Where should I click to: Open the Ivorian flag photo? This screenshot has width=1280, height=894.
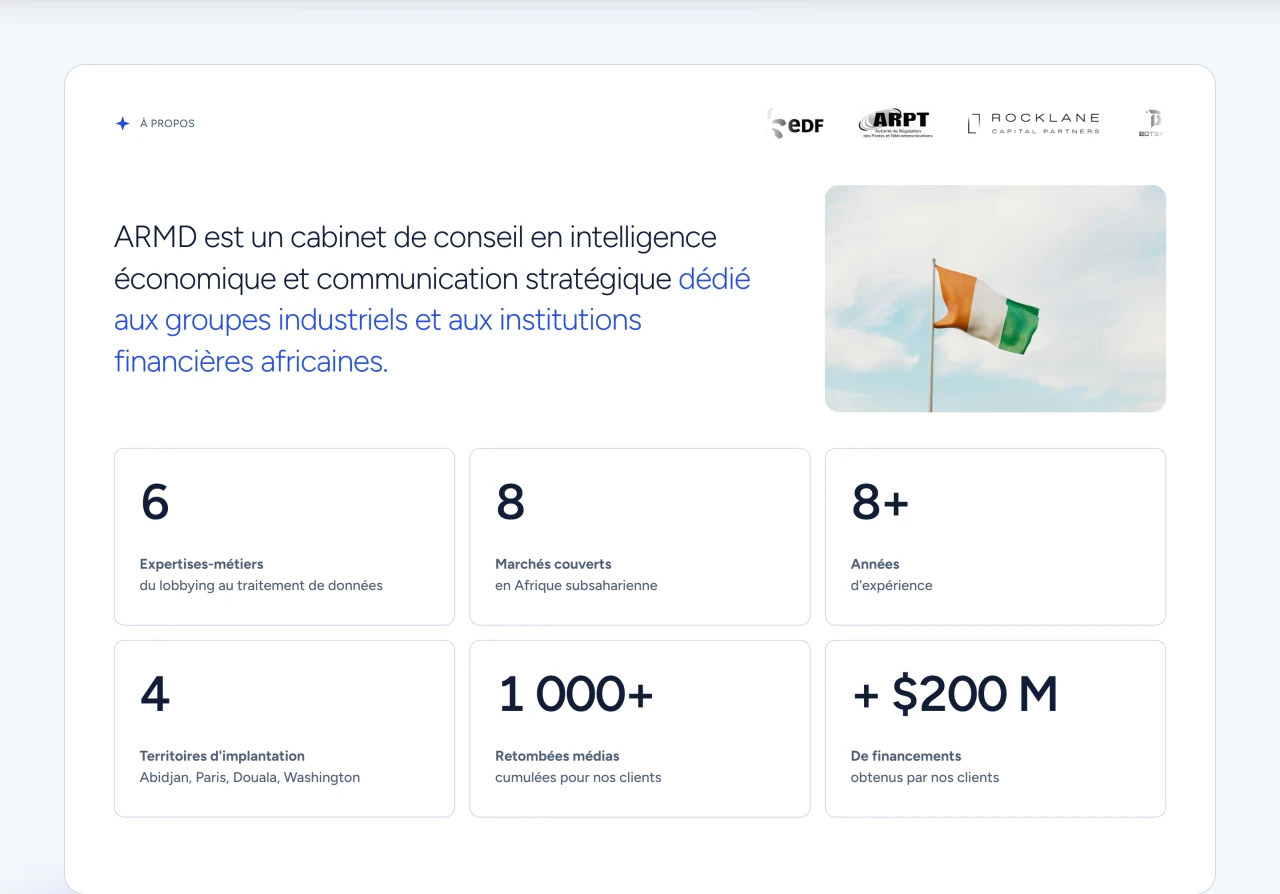(995, 298)
